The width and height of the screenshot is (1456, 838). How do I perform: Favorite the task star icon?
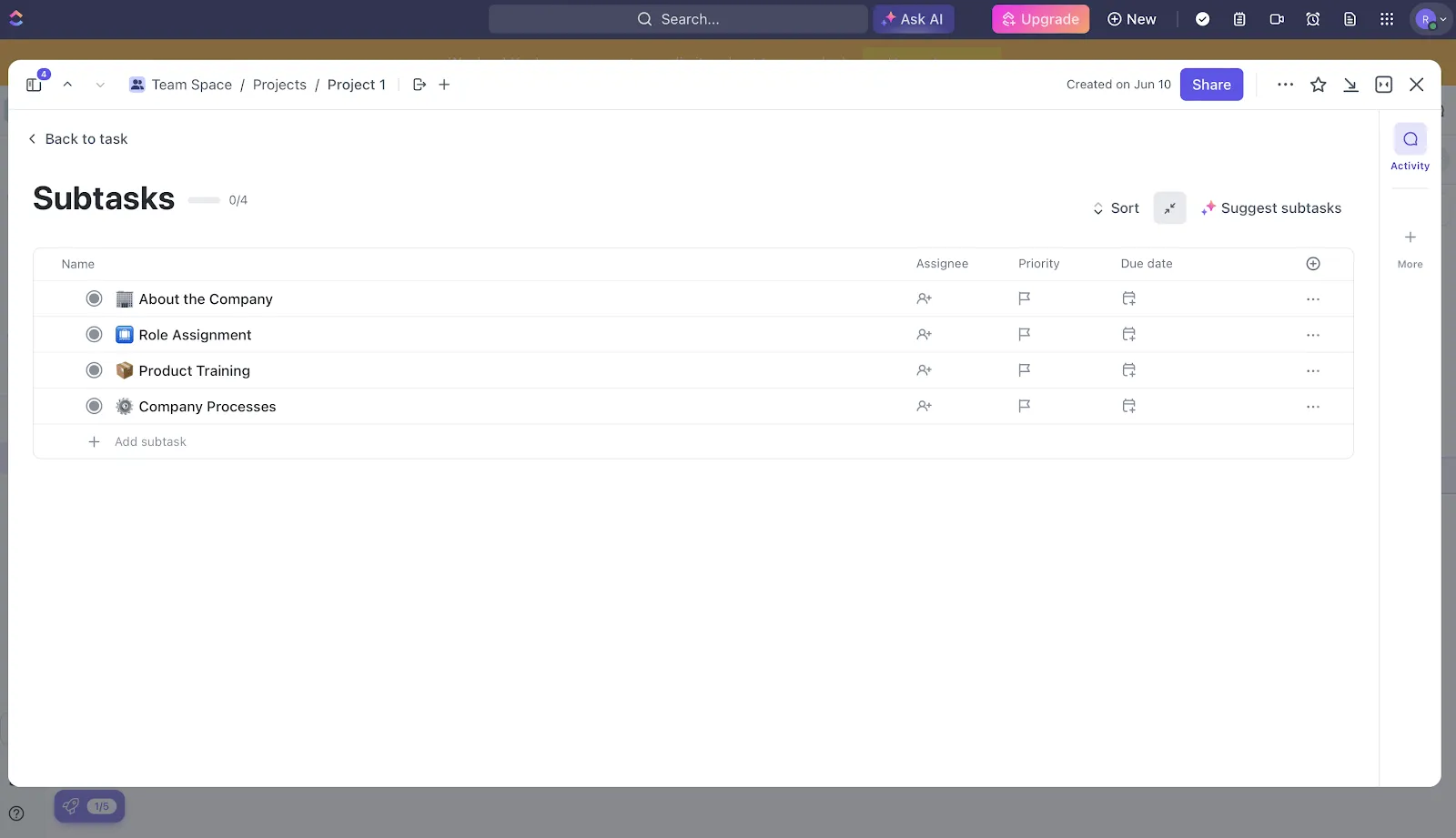point(1318,85)
